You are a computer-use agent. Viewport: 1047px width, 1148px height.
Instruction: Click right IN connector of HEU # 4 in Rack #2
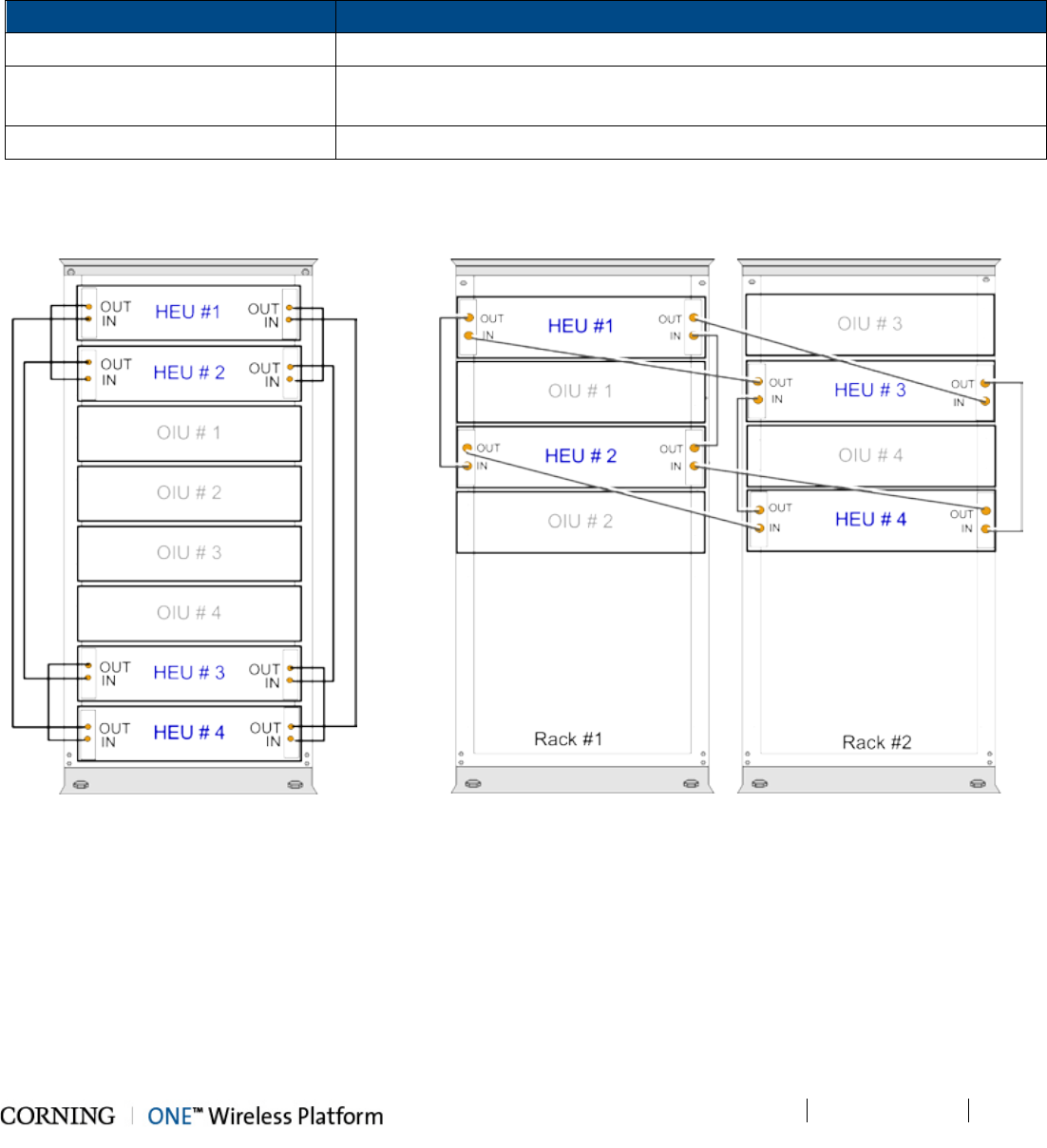click(x=986, y=528)
